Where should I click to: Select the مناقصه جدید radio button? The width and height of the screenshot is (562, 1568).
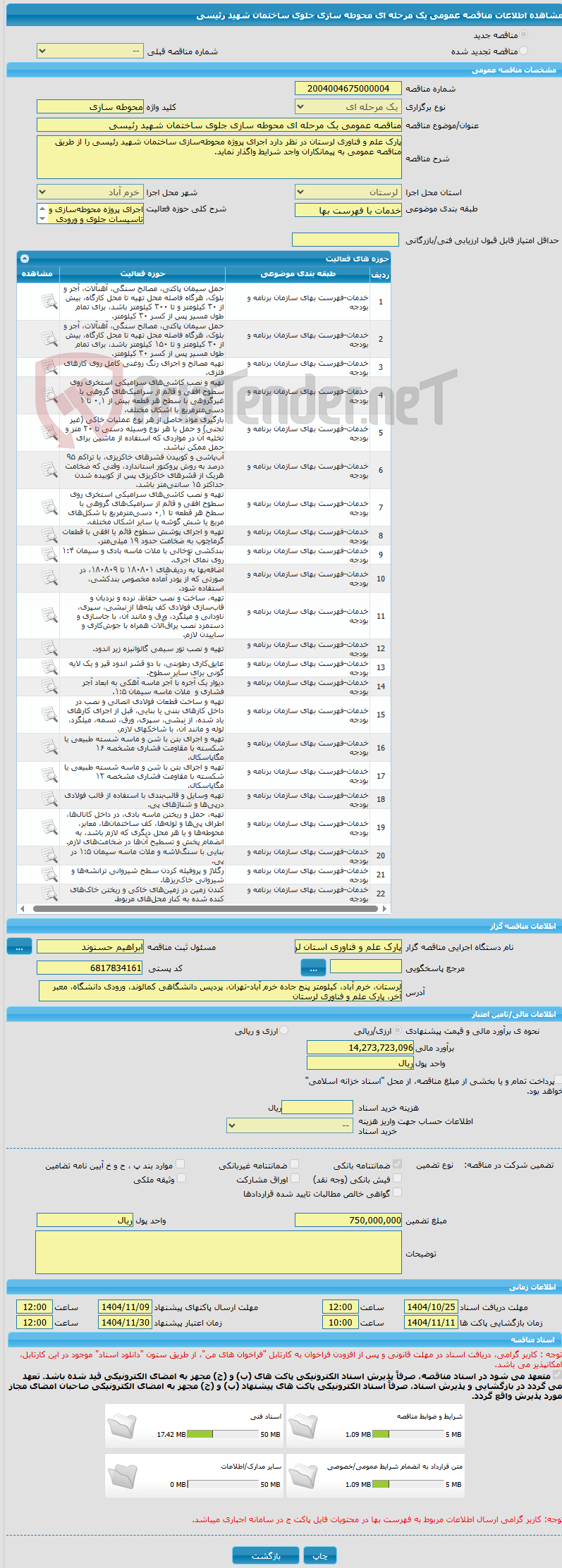click(523, 35)
